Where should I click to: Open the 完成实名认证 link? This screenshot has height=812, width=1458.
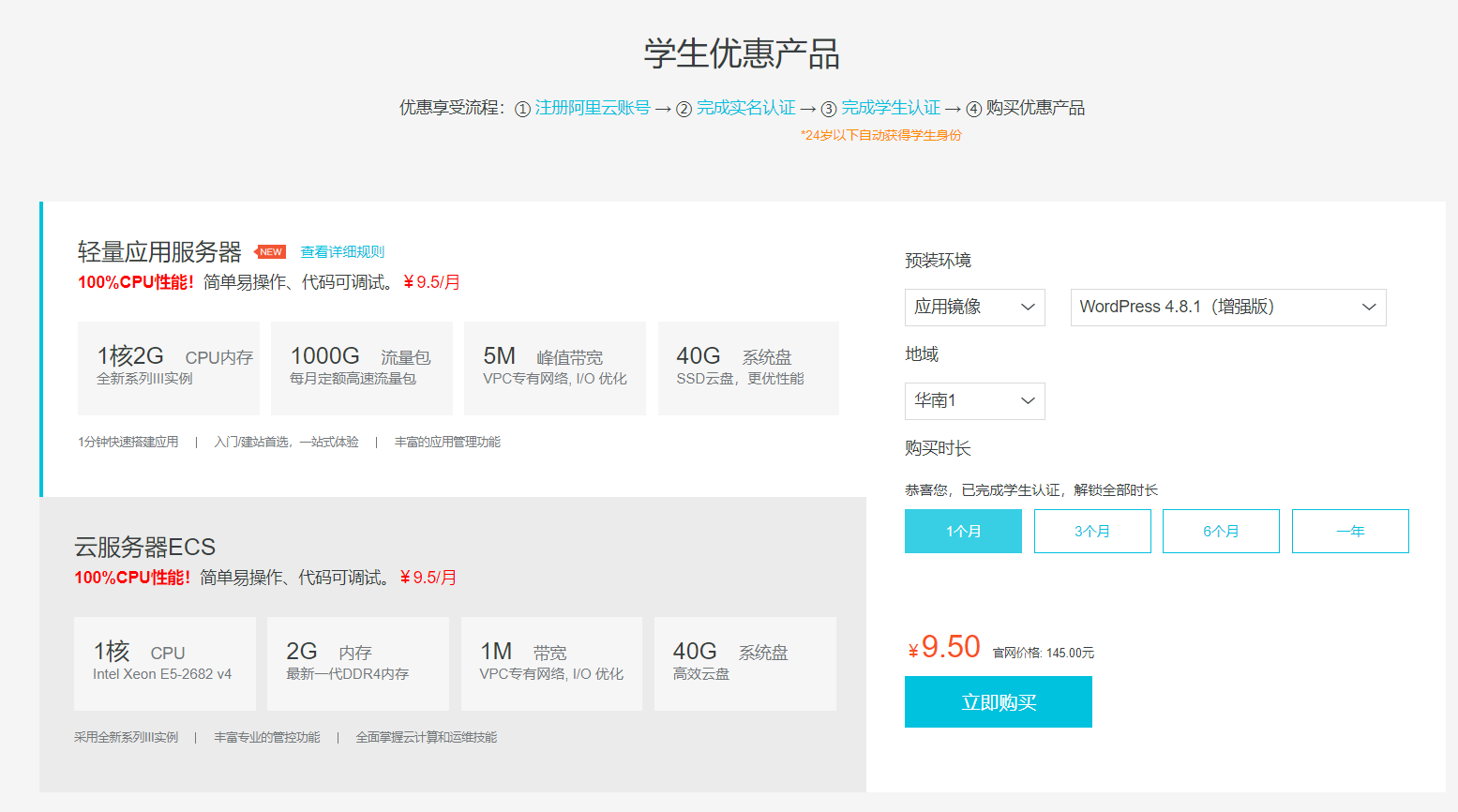tap(745, 108)
